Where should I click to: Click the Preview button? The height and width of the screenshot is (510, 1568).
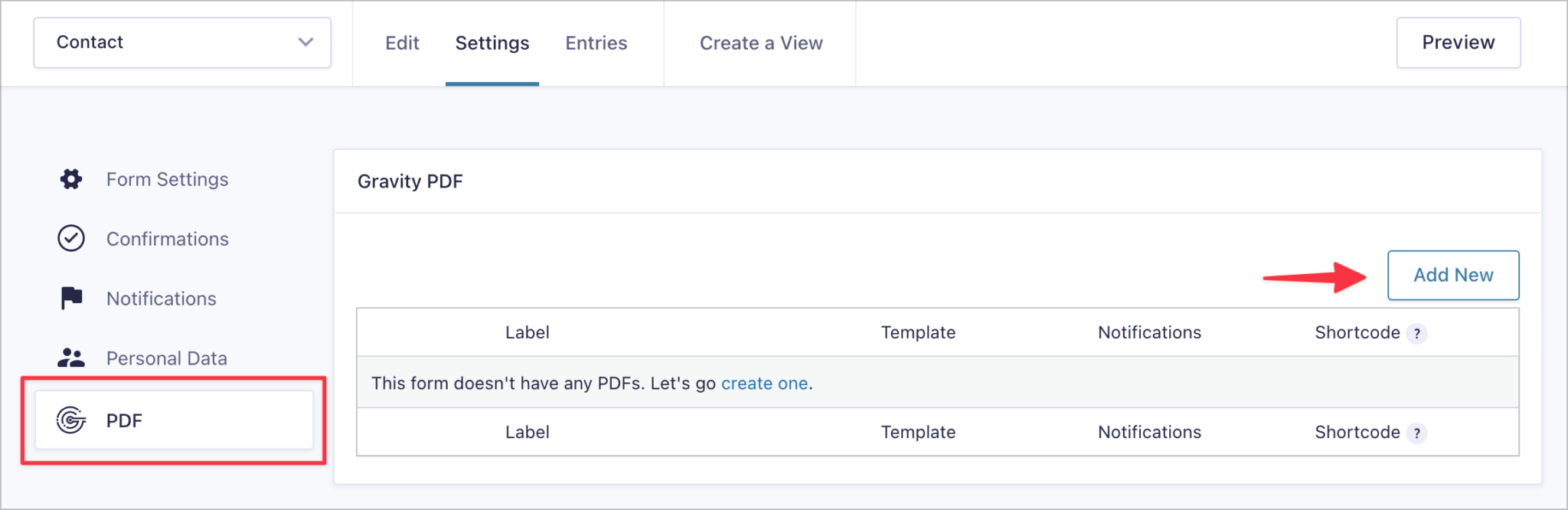point(1458,42)
